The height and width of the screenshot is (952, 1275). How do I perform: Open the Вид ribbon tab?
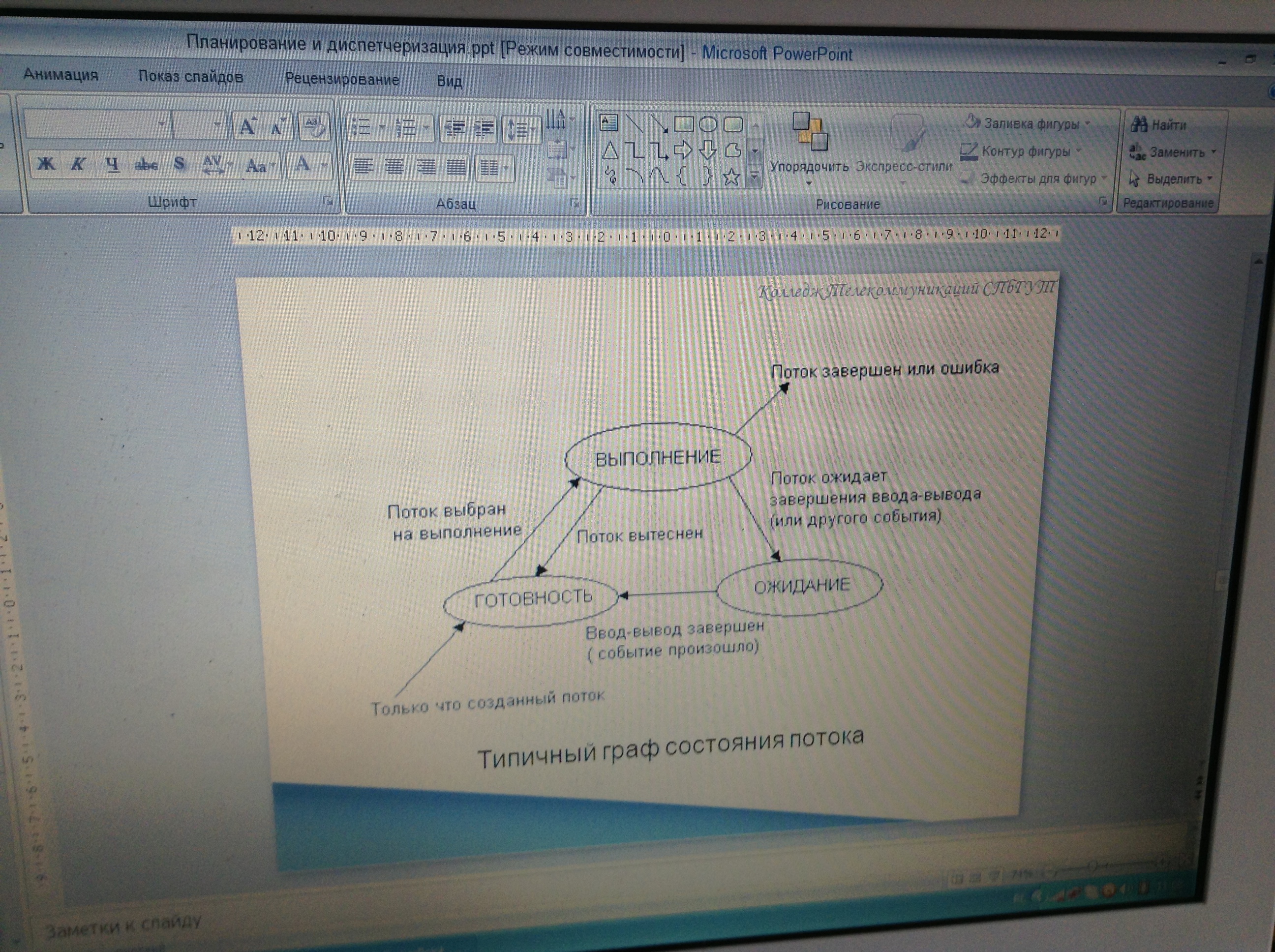(x=449, y=81)
